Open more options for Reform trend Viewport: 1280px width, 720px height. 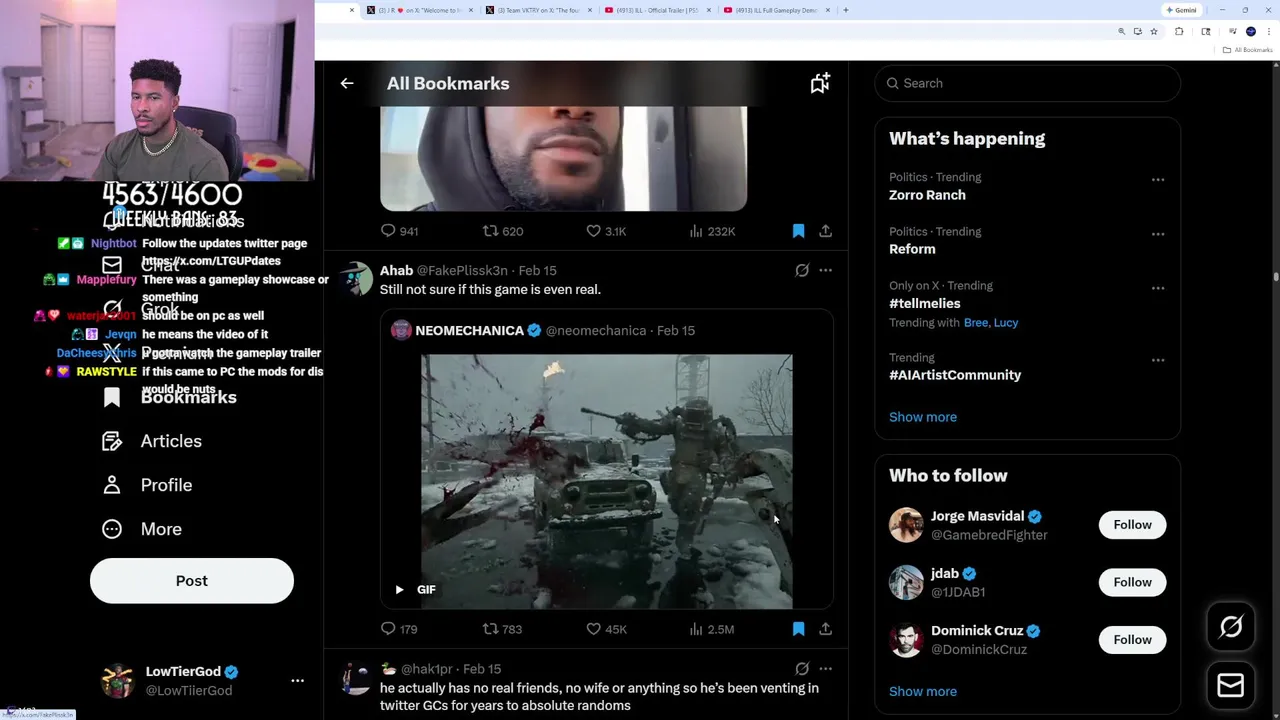(1158, 234)
